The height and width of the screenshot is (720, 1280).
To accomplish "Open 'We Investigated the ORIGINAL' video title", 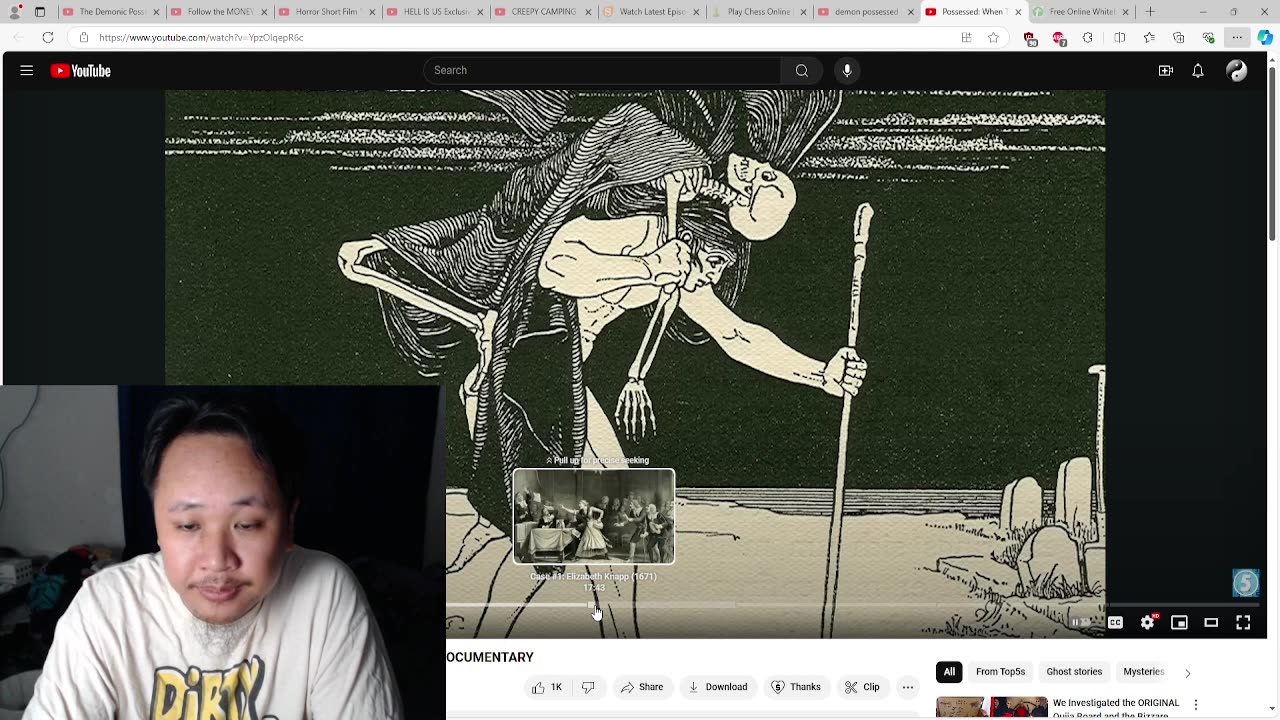I will 1116,703.
